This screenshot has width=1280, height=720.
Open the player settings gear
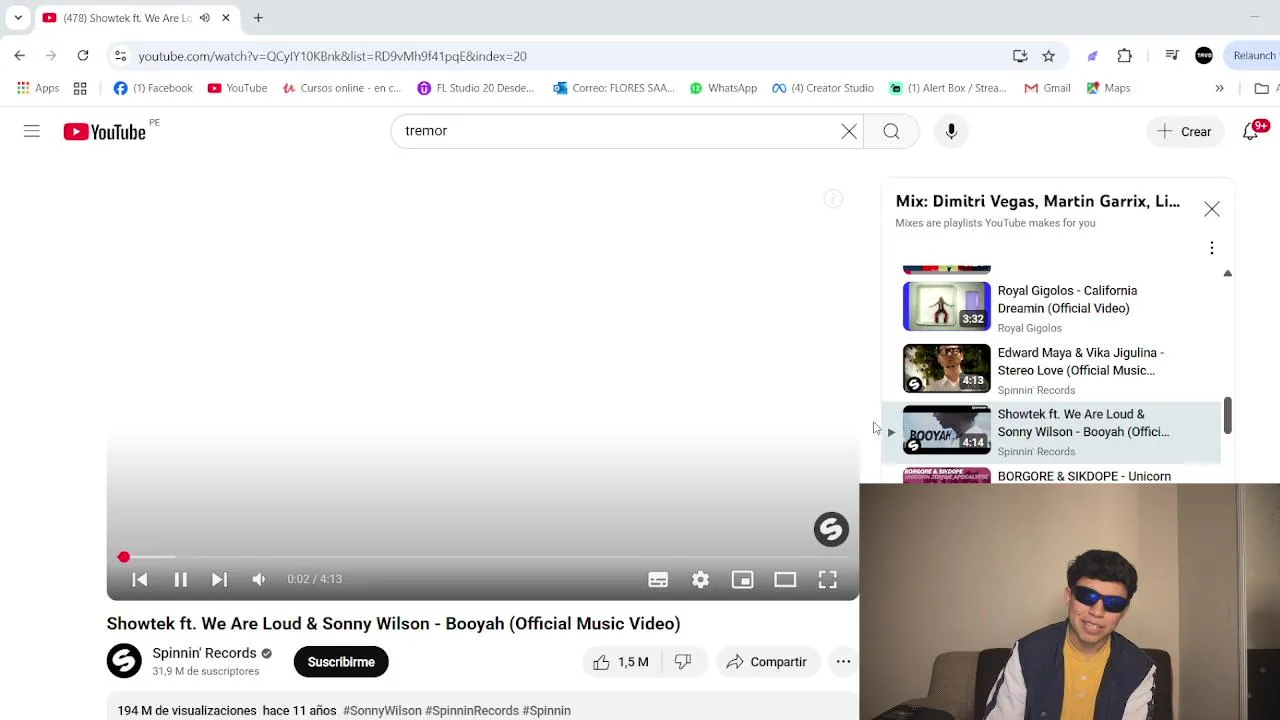(x=700, y=580)
